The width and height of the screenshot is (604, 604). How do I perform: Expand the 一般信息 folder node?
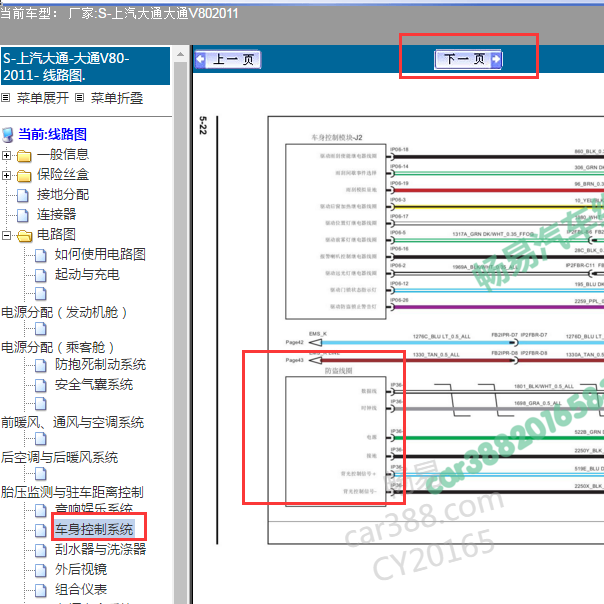click(x=6, y=155)
